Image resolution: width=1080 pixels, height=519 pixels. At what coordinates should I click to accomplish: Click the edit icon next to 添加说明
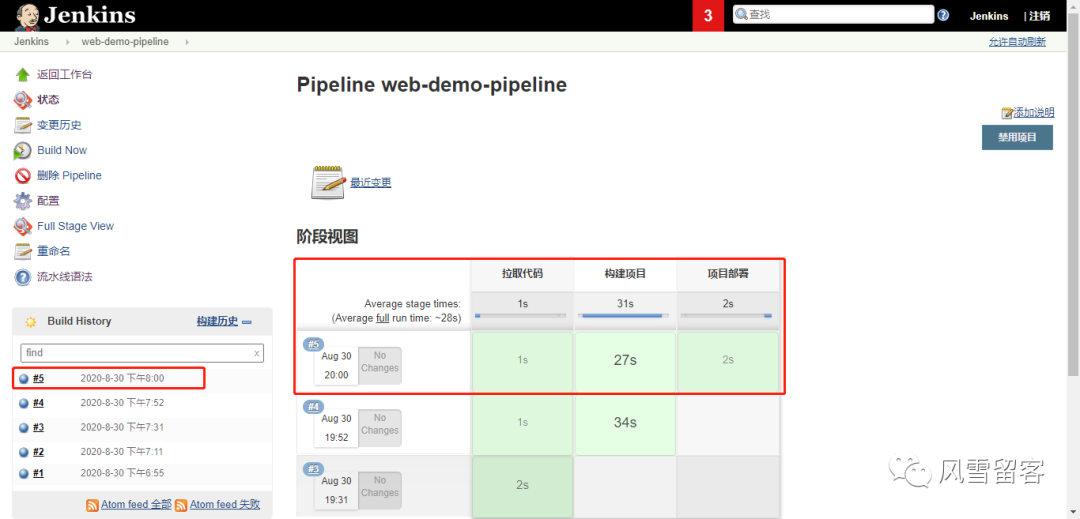(1007, 113)
